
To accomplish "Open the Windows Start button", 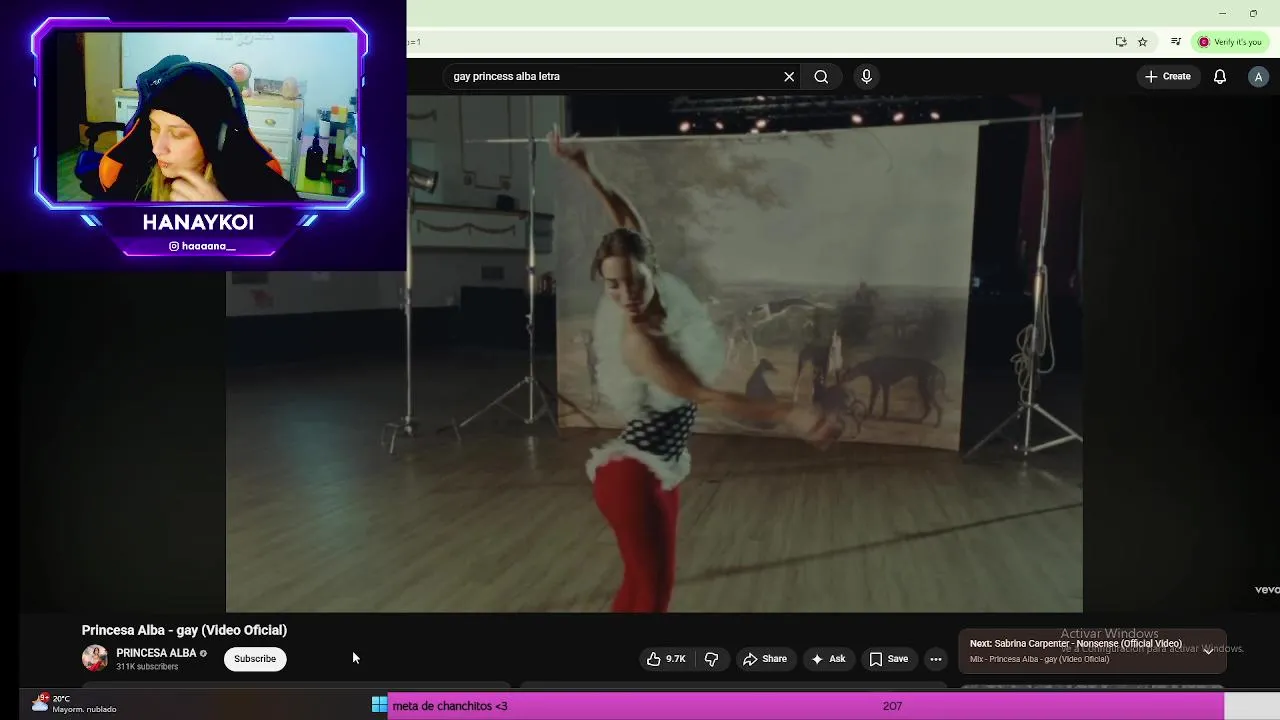I will (x=379, y=705).
